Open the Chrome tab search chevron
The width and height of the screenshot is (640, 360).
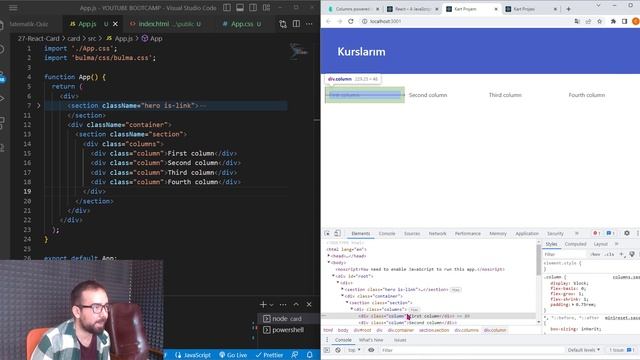tap(598, 5)
